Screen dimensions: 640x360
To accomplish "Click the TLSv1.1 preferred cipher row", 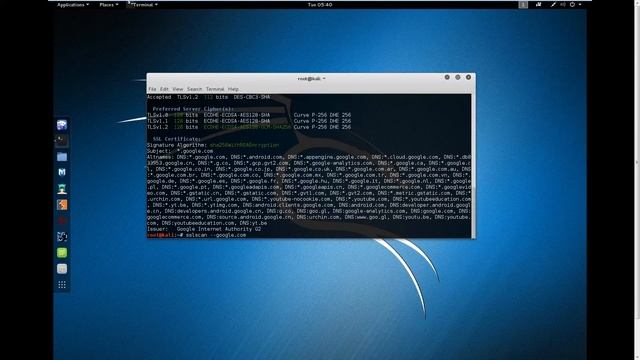I will pyautogui.click(x=249, y=121).
